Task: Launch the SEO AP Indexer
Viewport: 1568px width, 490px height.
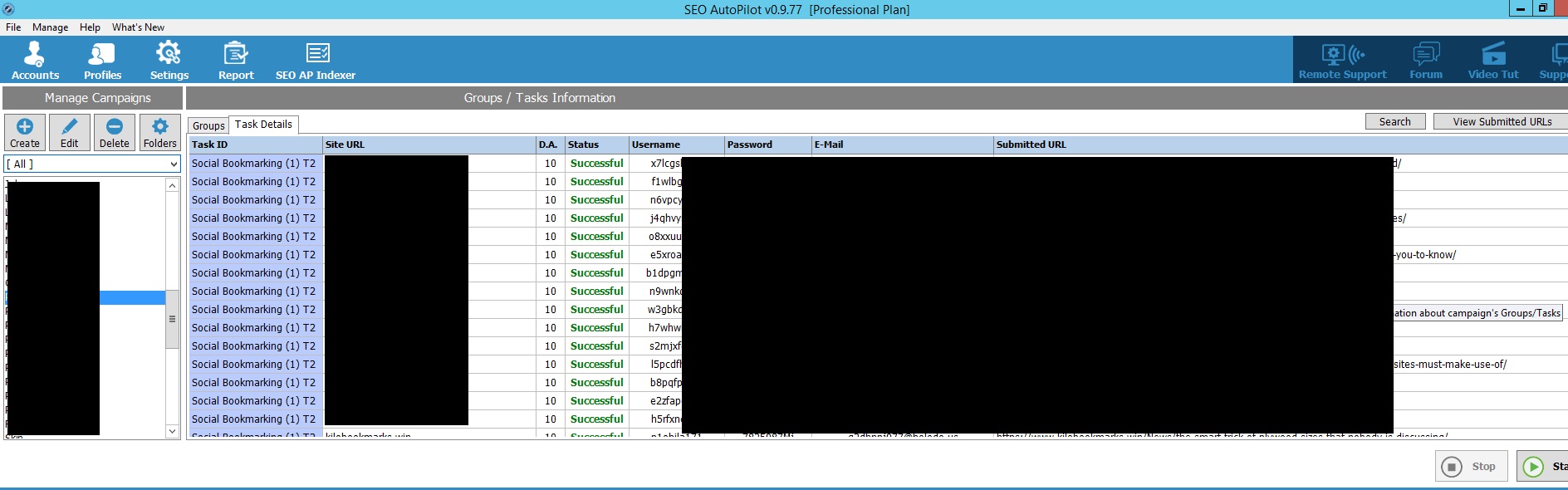Action: [x=316, y=61]
